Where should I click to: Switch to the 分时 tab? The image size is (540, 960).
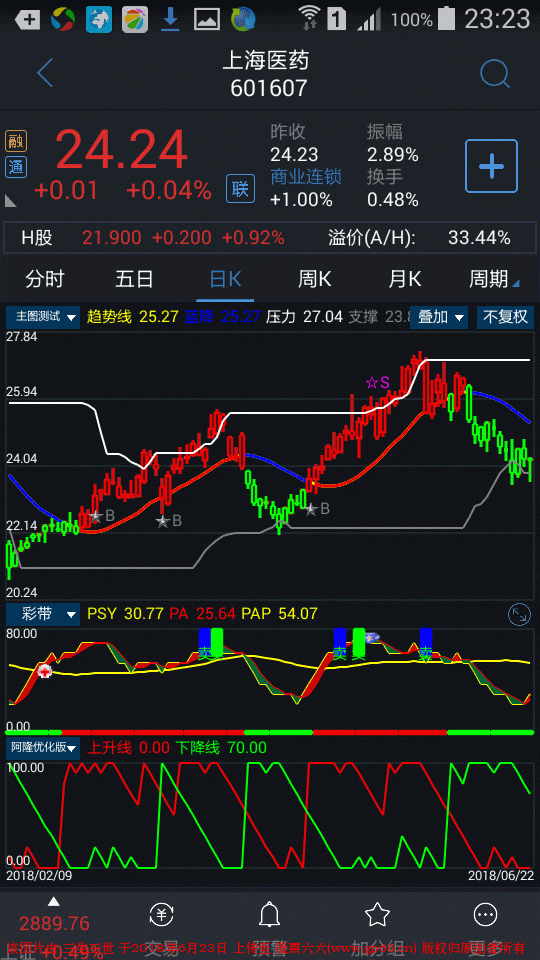[x=45, y=280]
